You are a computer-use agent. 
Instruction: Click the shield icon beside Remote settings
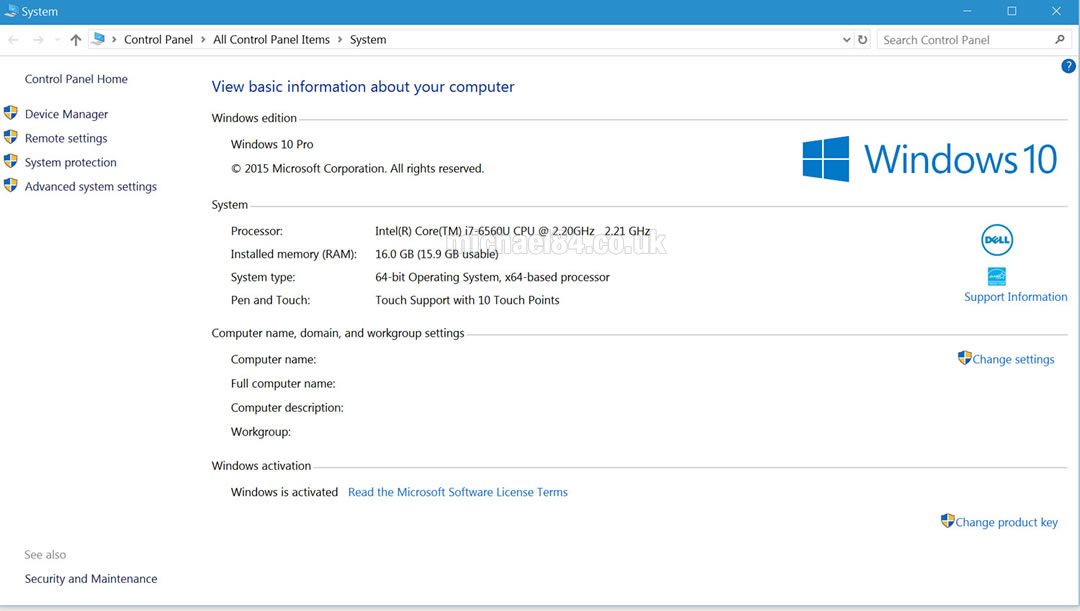(10, 137)
